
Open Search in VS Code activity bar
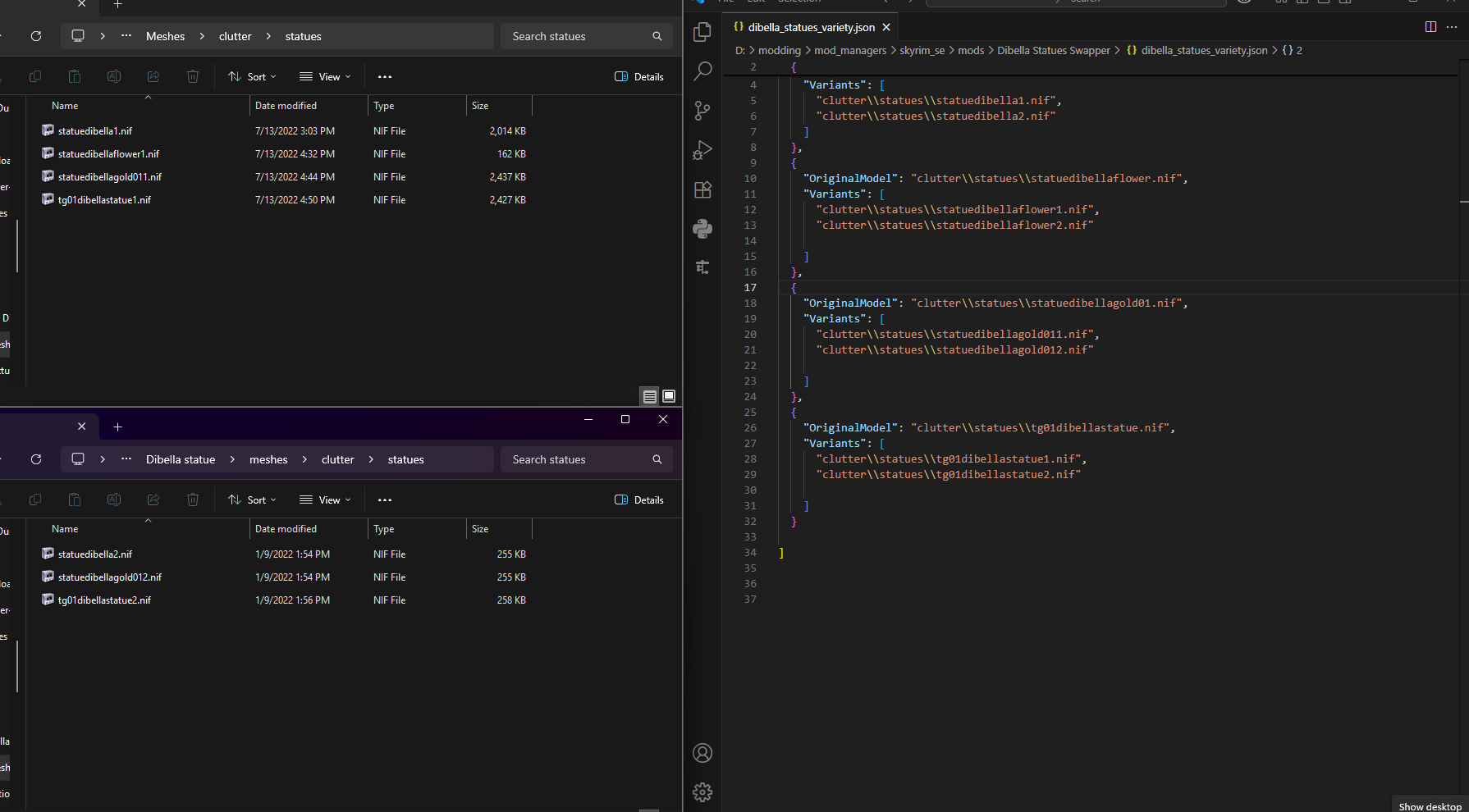pyautogui.click(x=702, y=71)
